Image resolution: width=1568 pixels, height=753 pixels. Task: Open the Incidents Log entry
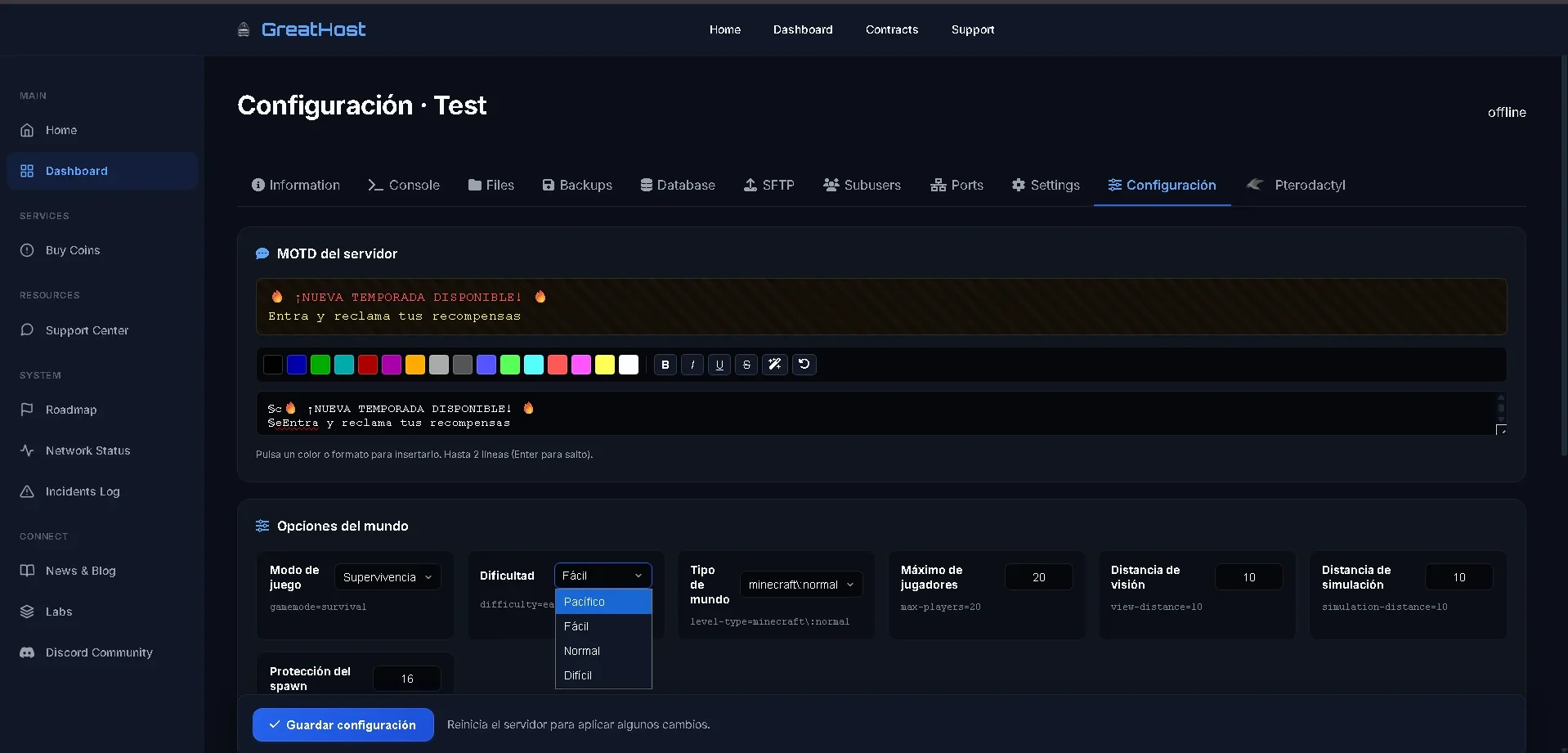pos(83,491)
